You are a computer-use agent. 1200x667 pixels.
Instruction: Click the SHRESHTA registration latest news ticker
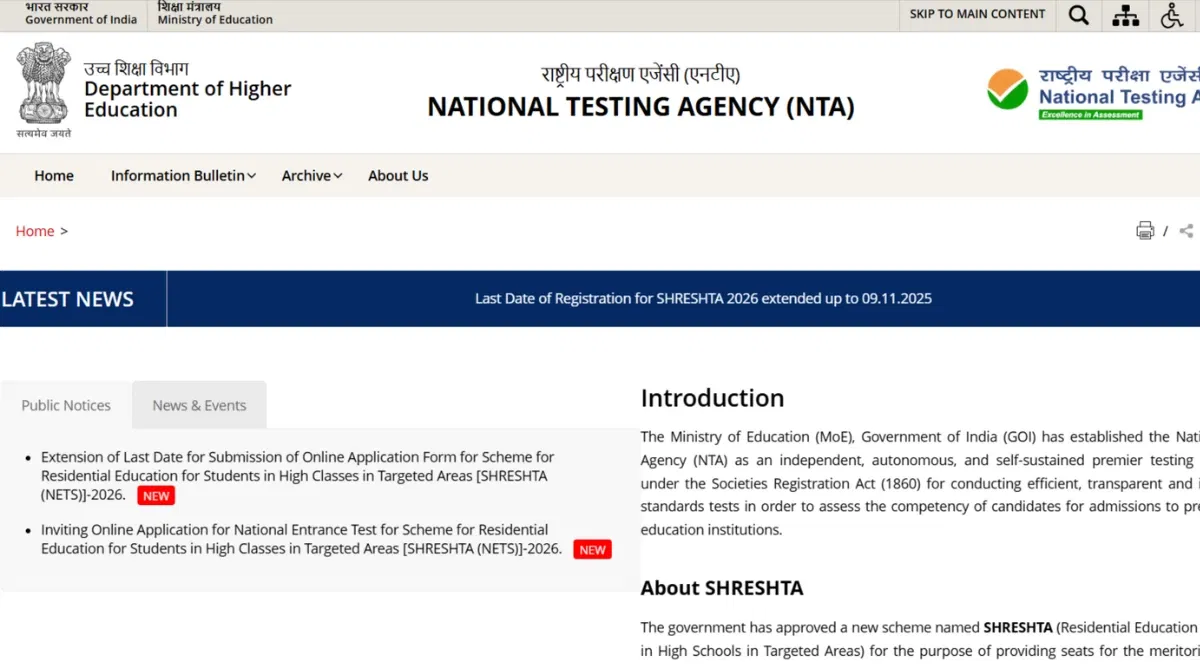point(703,299)
